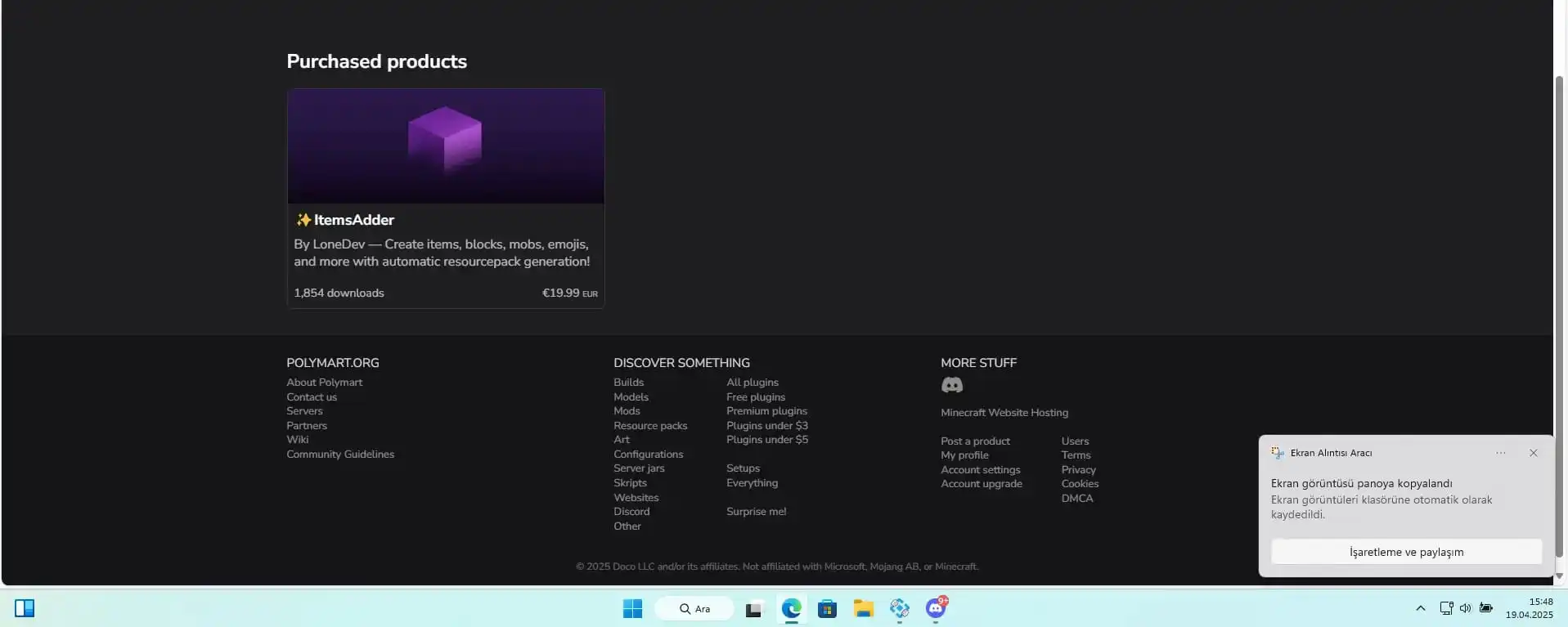Dismiss the Ekran Alıntısı Aracı notification
1568x627 pixels.
click(1533, 453)
